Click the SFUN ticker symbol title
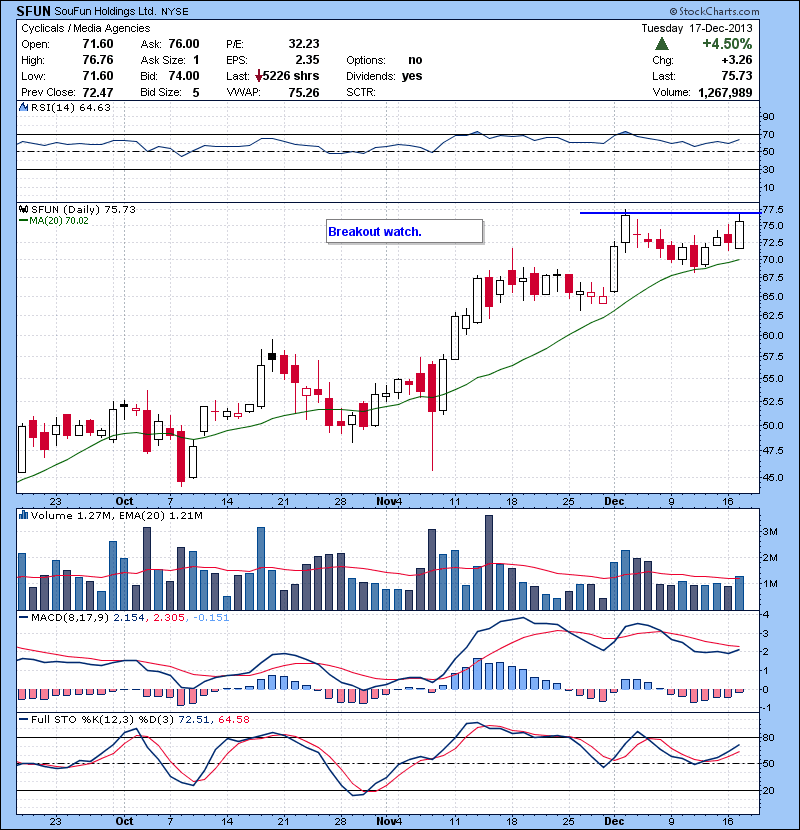Screen dimensions: 800x830 click(33, 11)
